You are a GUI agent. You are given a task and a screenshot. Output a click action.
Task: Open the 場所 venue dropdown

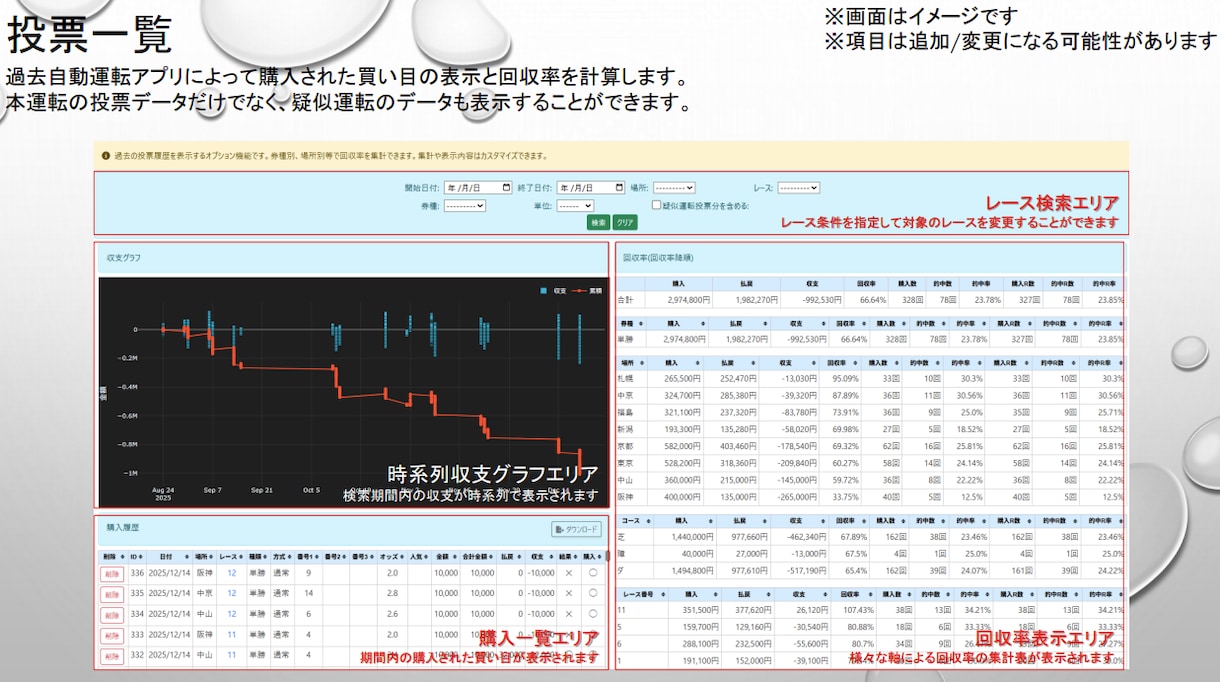674,187
